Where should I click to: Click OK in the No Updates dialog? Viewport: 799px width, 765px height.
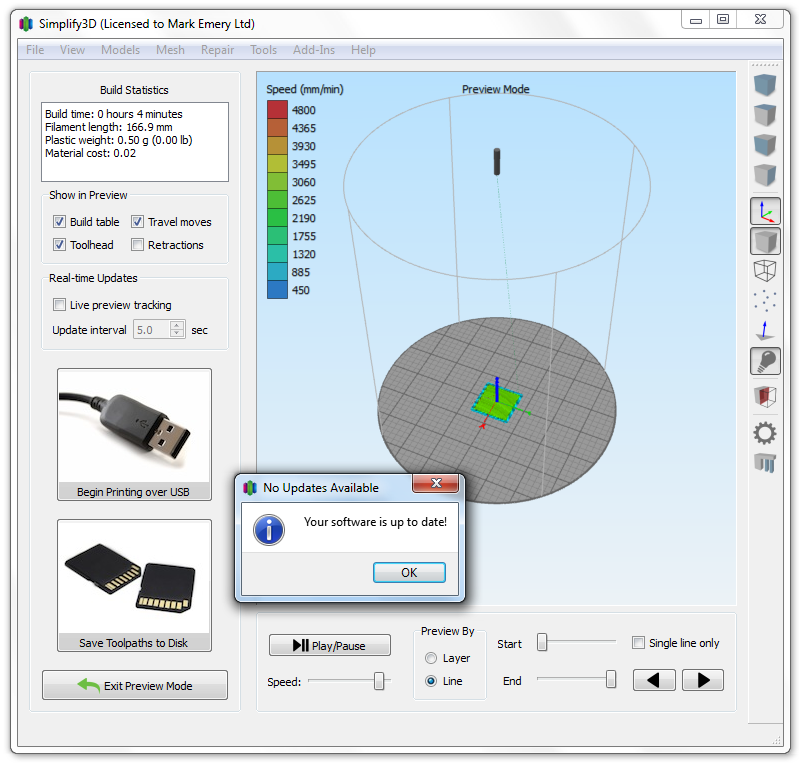click(409, 573)
